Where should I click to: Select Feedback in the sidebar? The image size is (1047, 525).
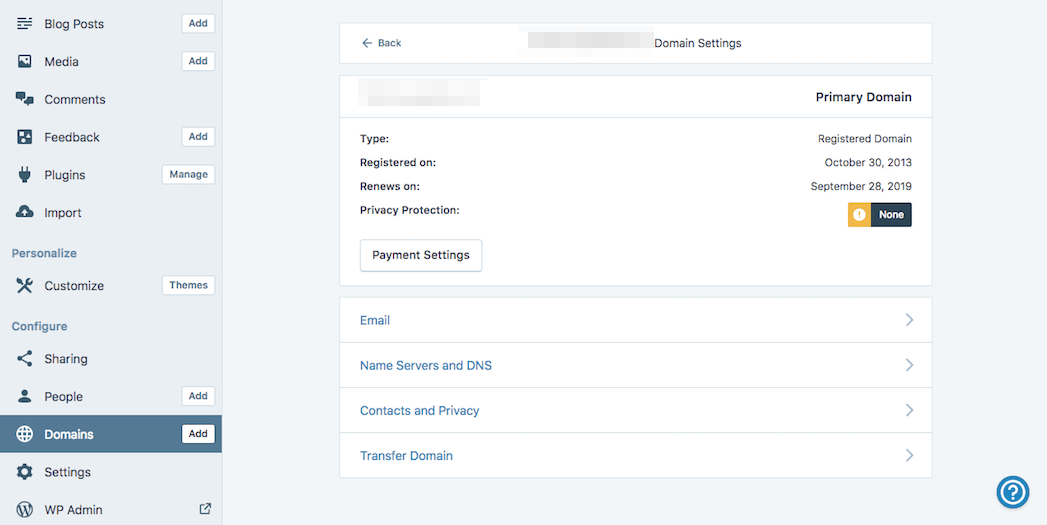click(x=72, y=137)
